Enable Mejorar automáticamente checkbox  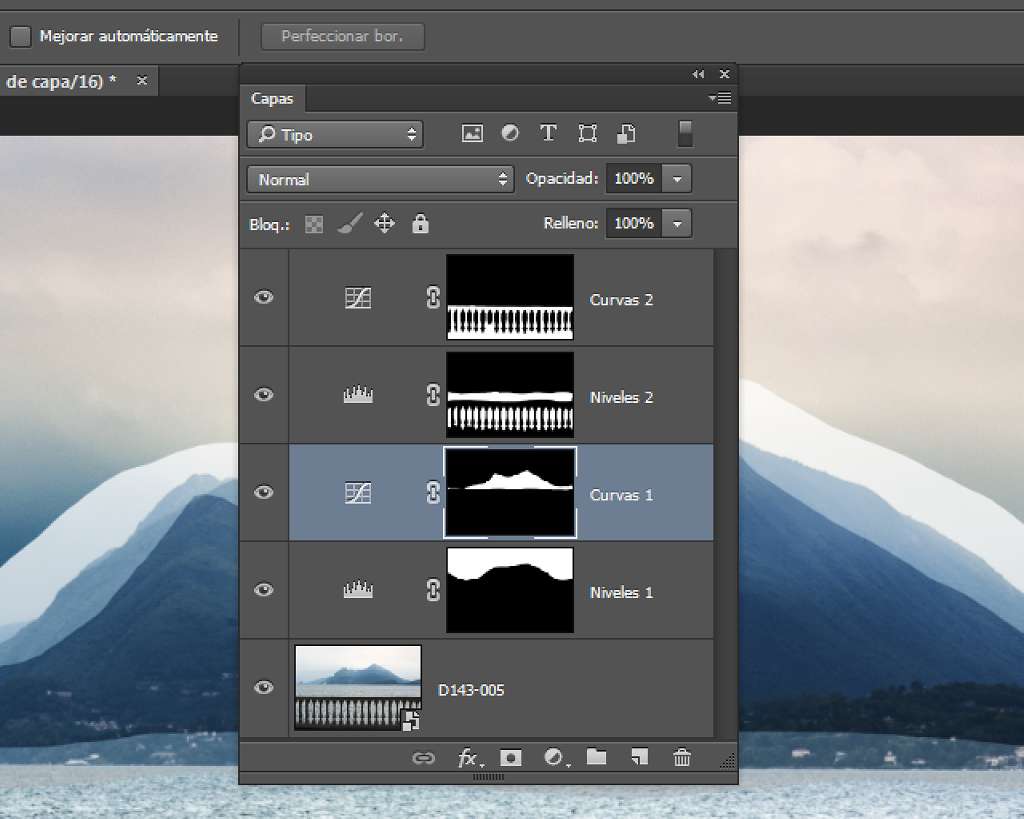coord(20,37)
